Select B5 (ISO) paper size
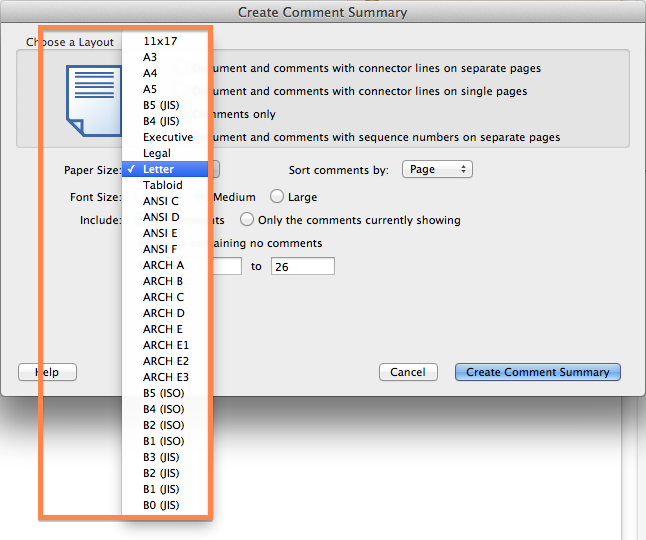The height and width of the screenshot is (540, 646). pos(163,393)
